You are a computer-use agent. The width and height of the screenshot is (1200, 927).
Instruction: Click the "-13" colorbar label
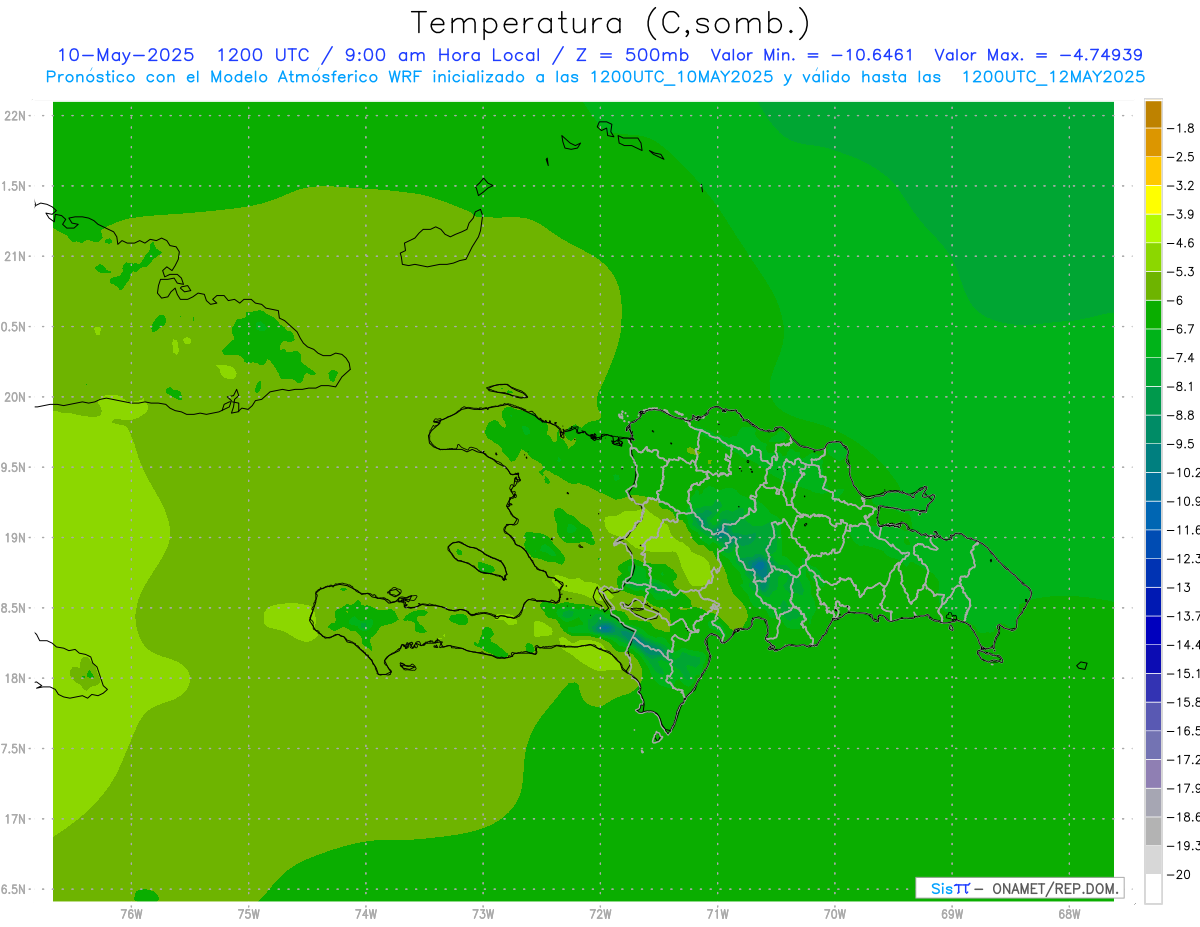(x=1179, y=587)
